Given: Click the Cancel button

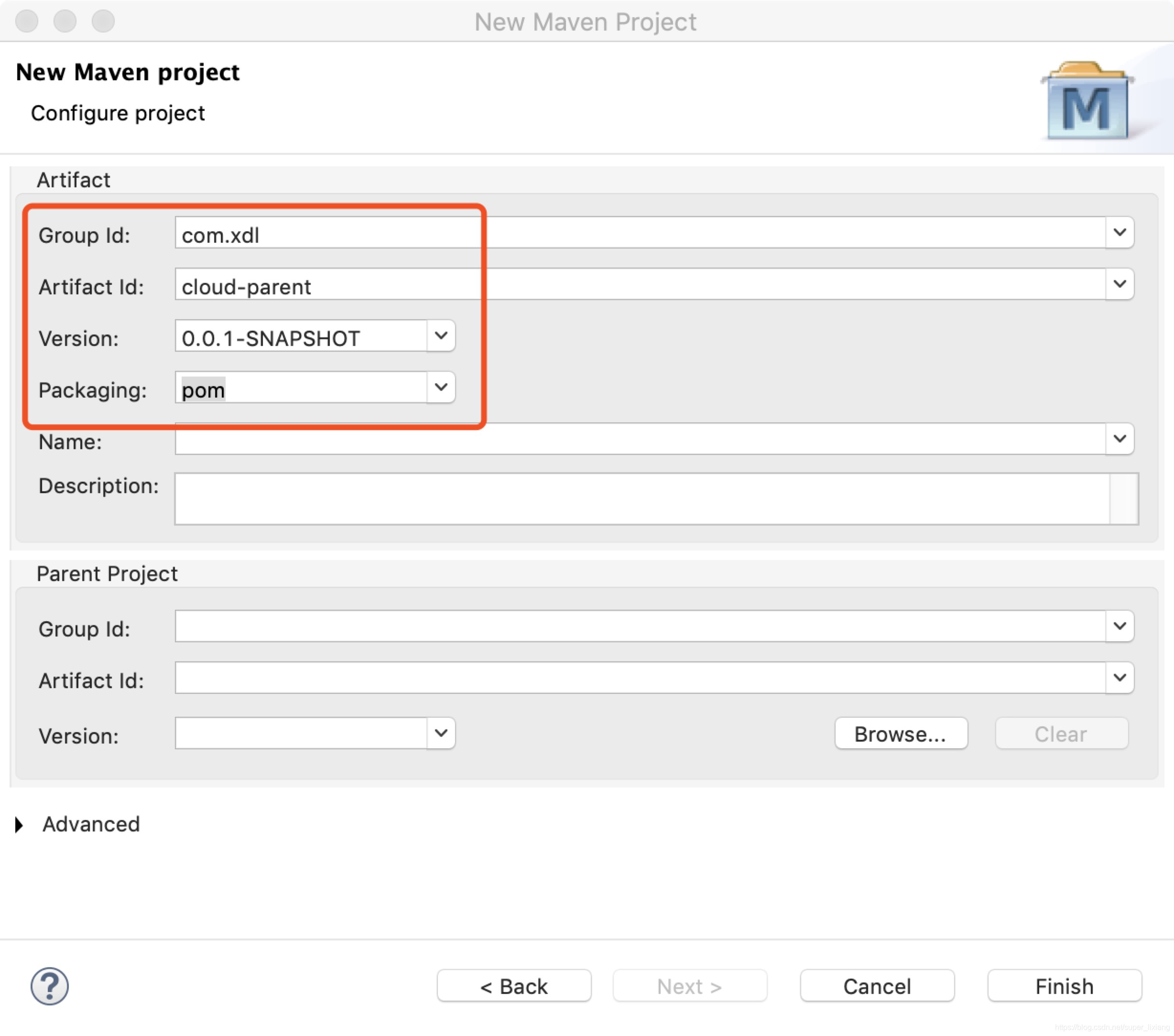Looking at the screenshot, I should [877, 986].
